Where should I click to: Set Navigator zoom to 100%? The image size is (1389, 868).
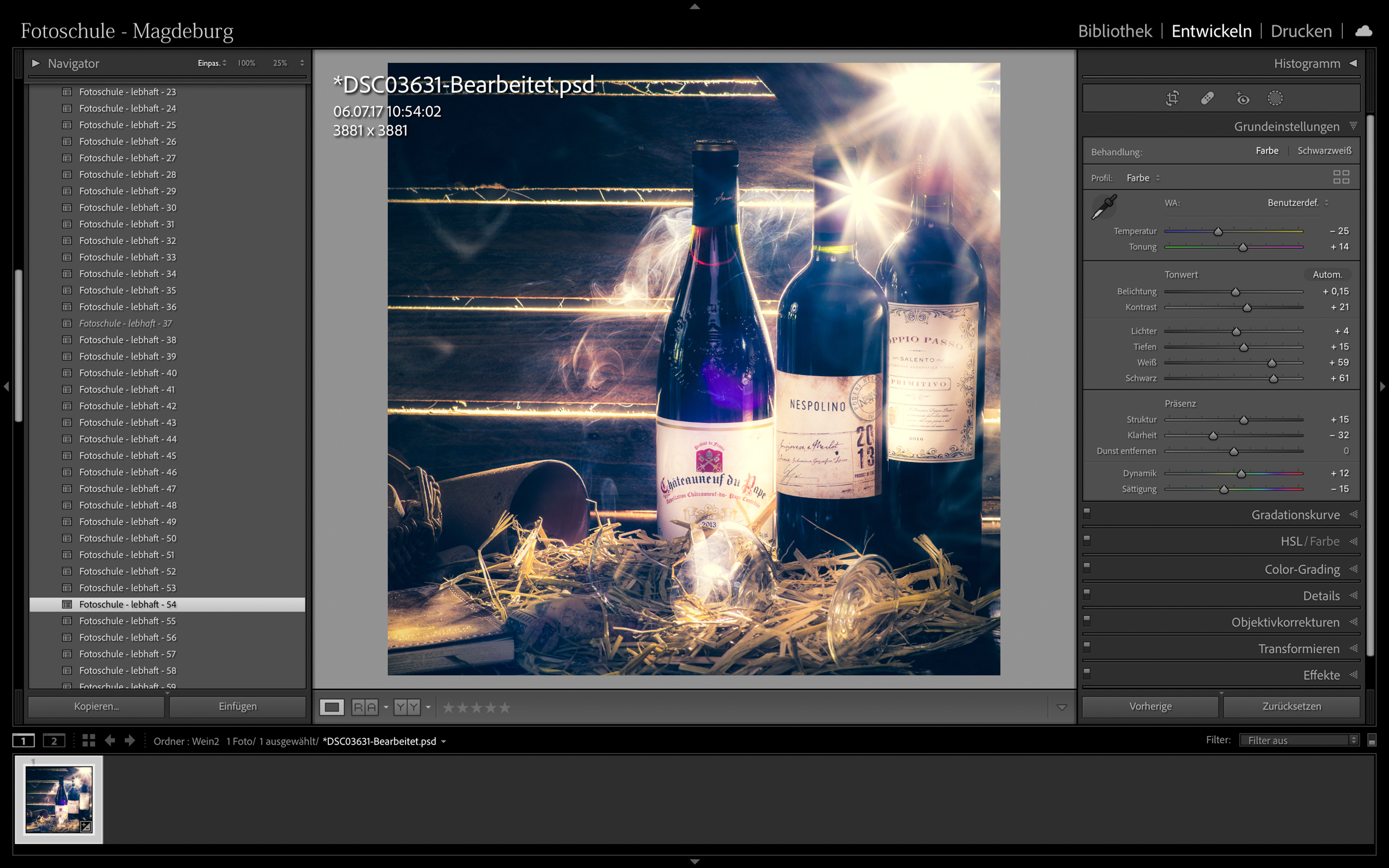click(247, 63)
